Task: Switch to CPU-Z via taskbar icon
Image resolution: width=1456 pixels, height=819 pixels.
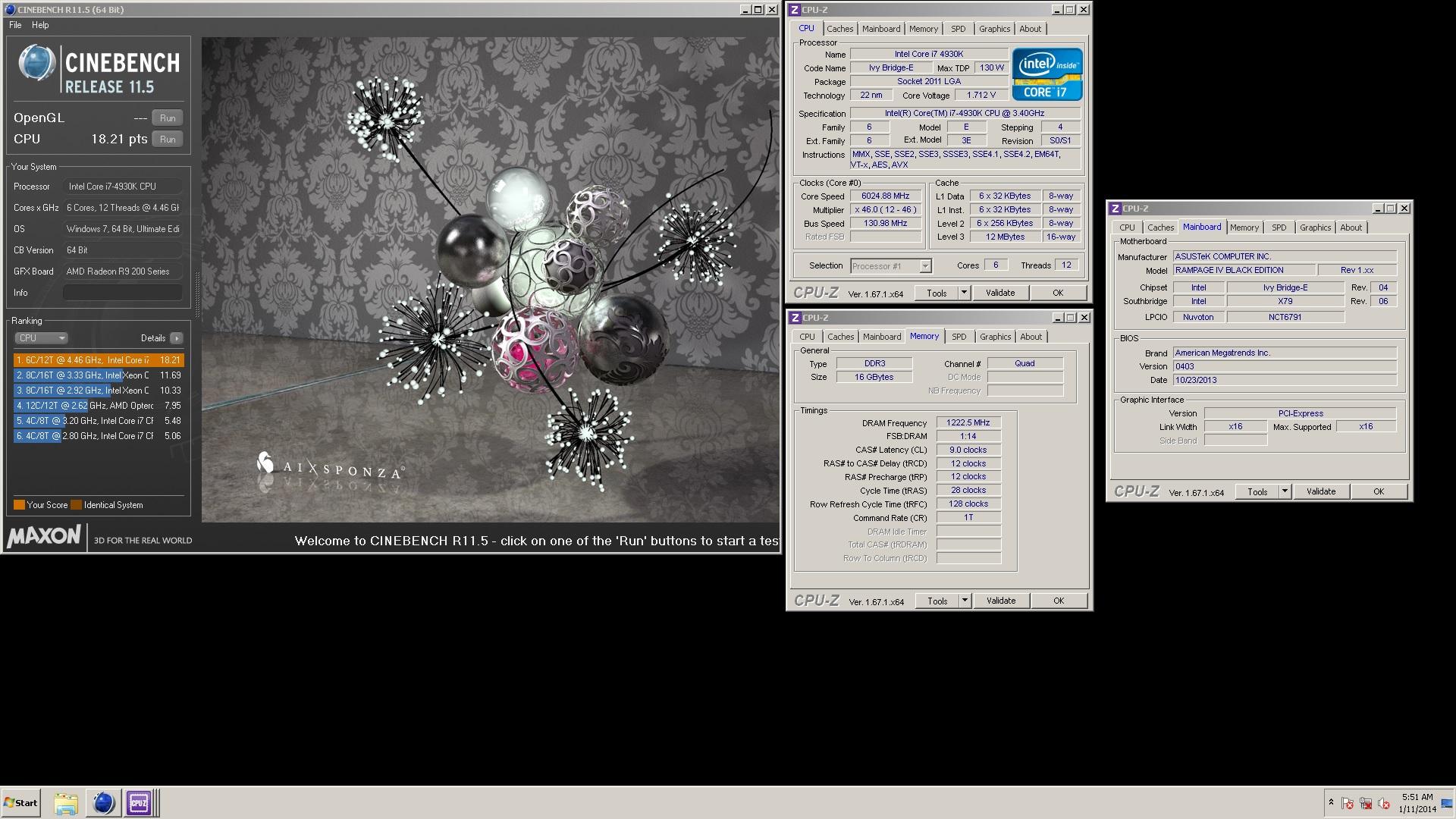Action: tap(139, 803)
